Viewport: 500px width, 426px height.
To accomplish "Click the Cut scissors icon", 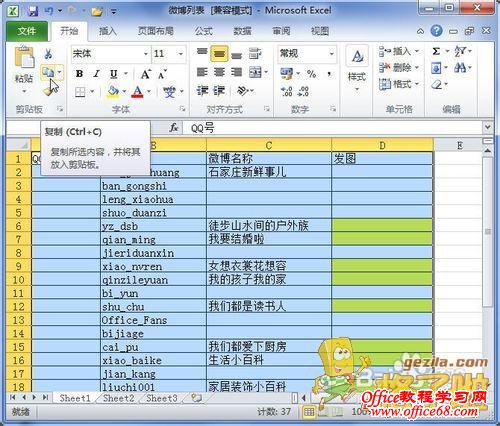I will coord(49,54).
